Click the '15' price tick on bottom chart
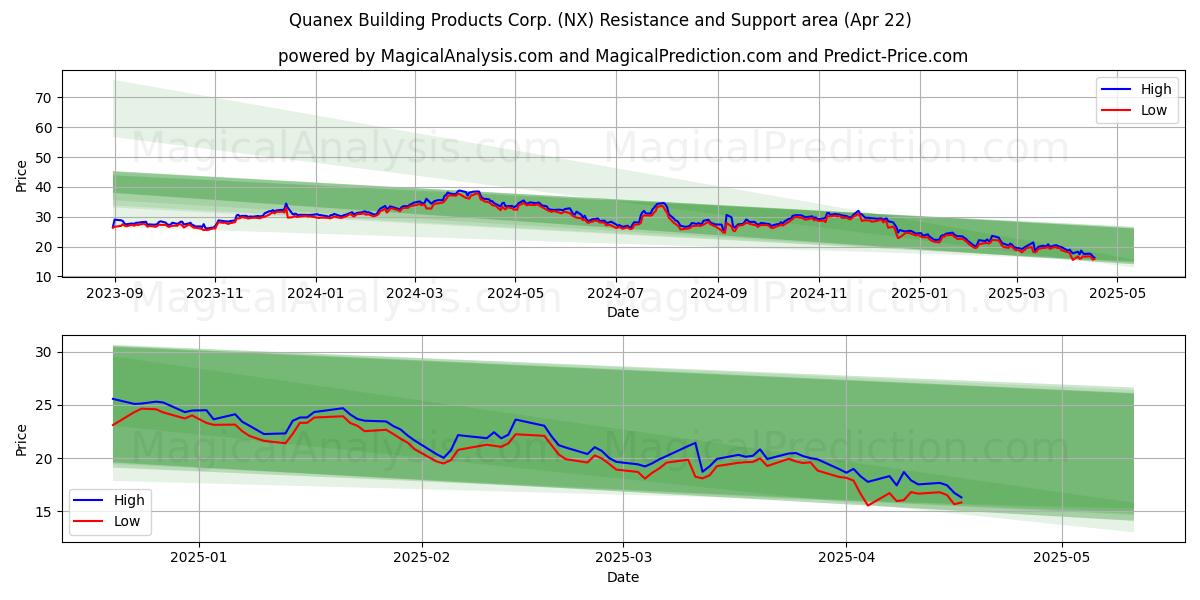Image resolution: width=1200 pixels, height=600 pixels. pyautogui.click(x=46, y=512)
